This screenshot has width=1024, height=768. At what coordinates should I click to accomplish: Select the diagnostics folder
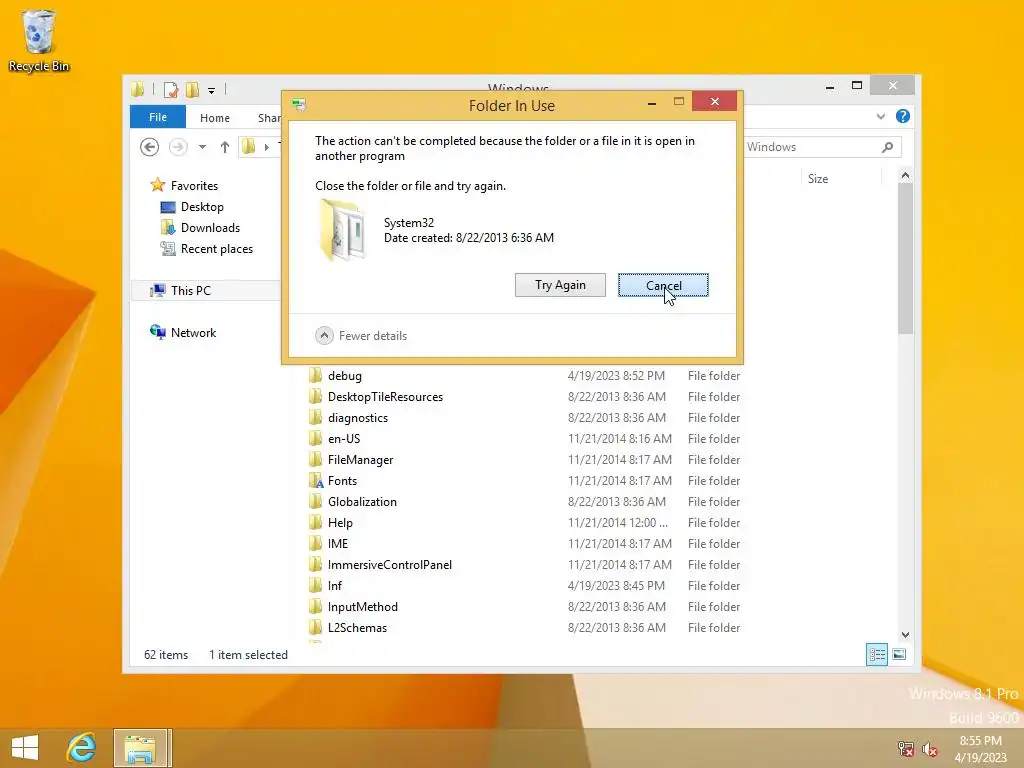[358, 418]
